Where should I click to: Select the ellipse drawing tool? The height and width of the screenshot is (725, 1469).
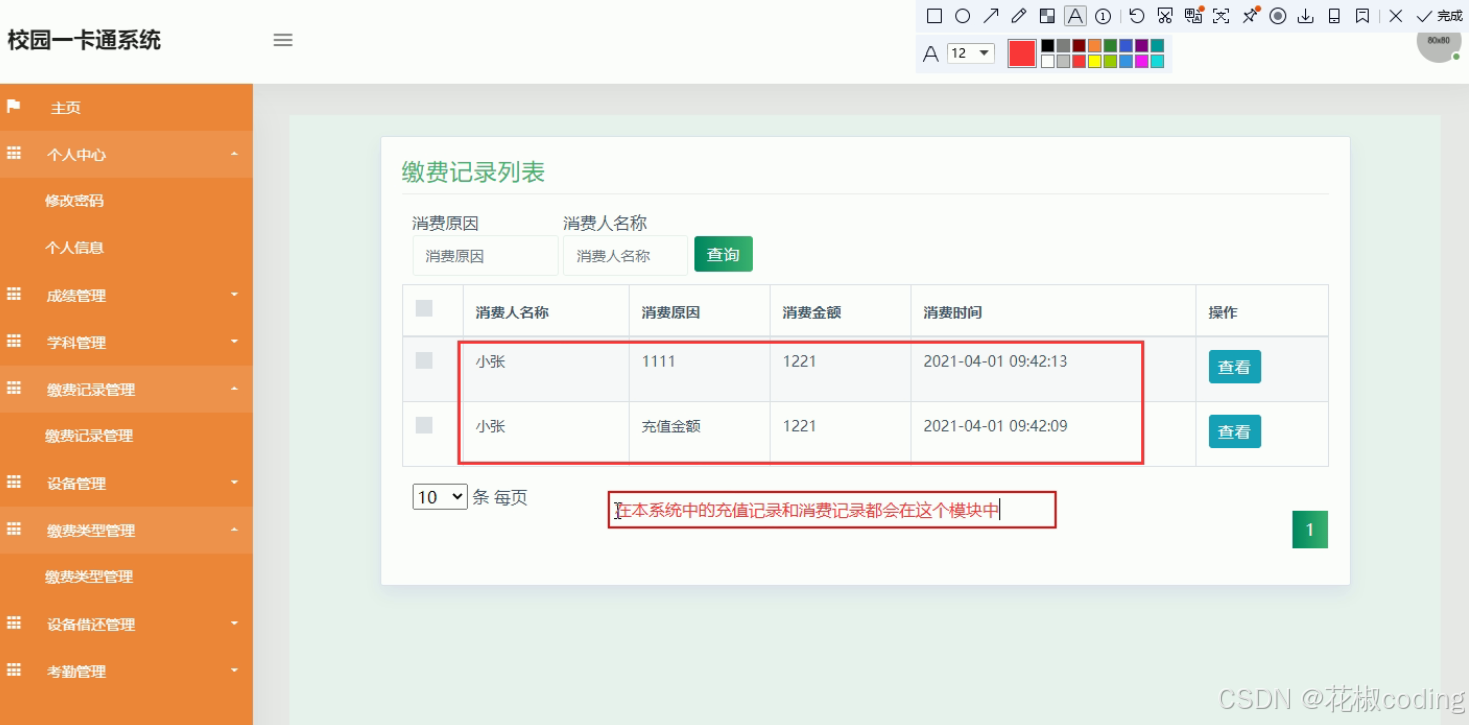coord(962,15)
